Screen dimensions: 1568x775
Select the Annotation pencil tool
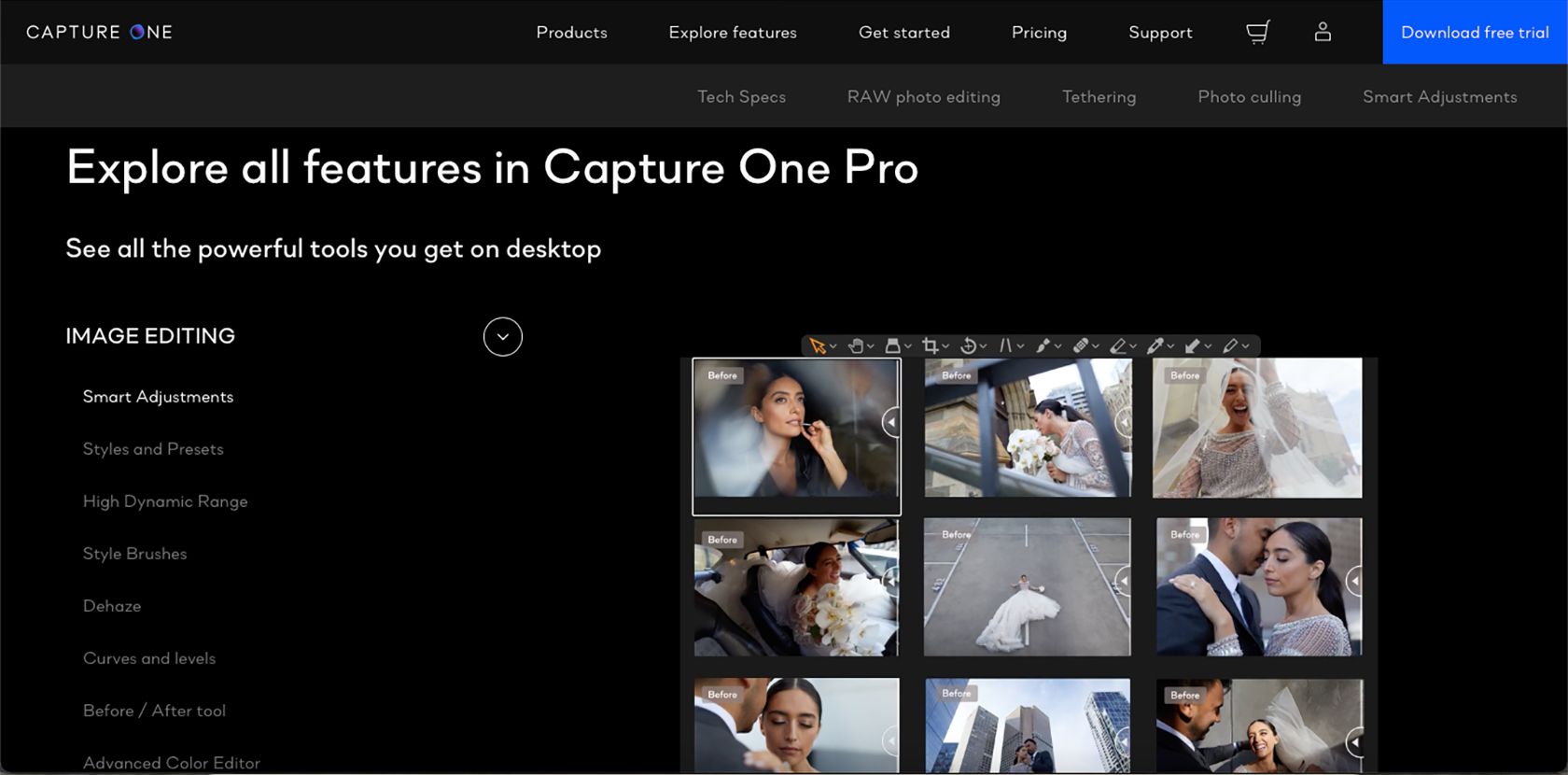click(x=1230, y=346)
